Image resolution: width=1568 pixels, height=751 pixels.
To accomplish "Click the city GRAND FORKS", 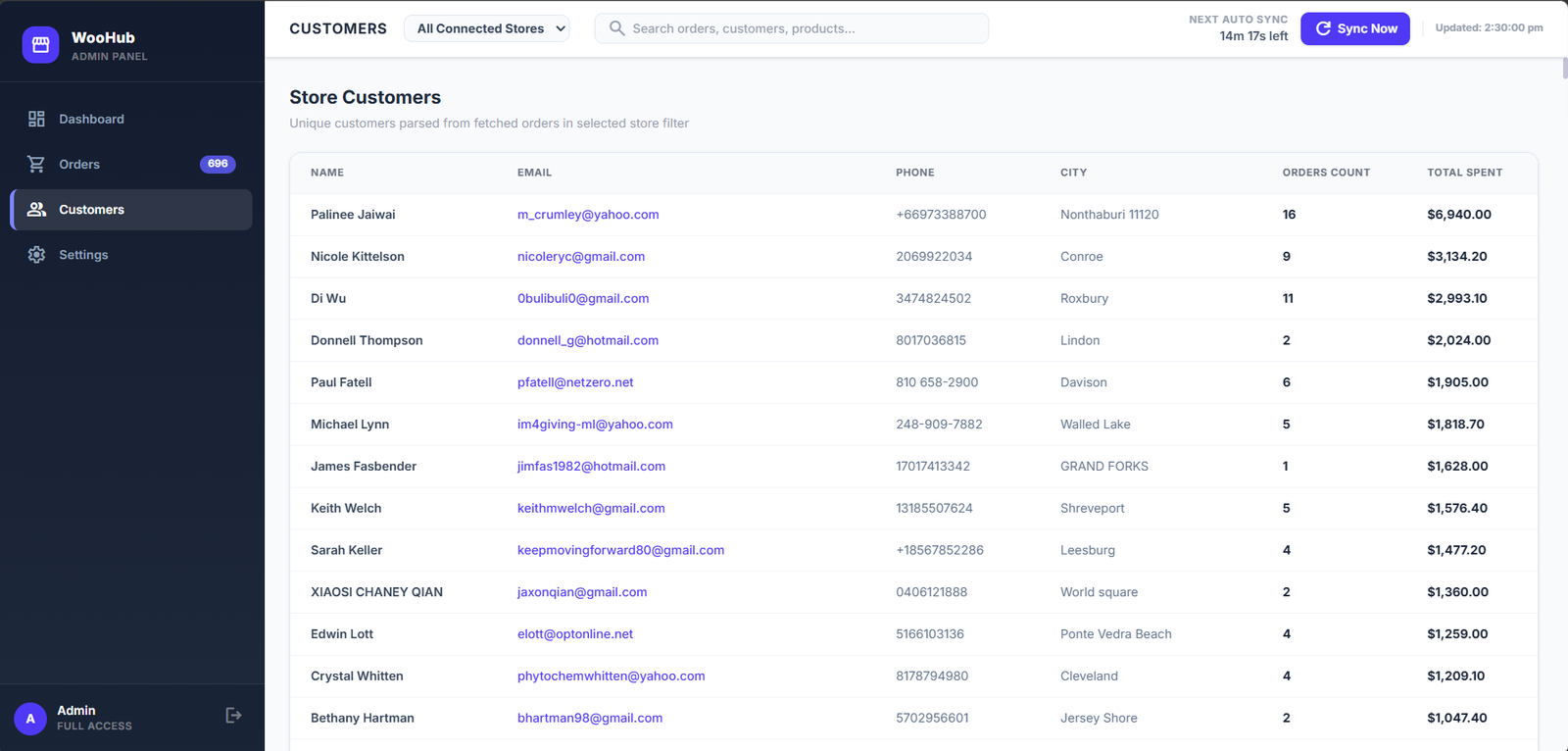I will pyautogui.click(x=1104, y=466).
